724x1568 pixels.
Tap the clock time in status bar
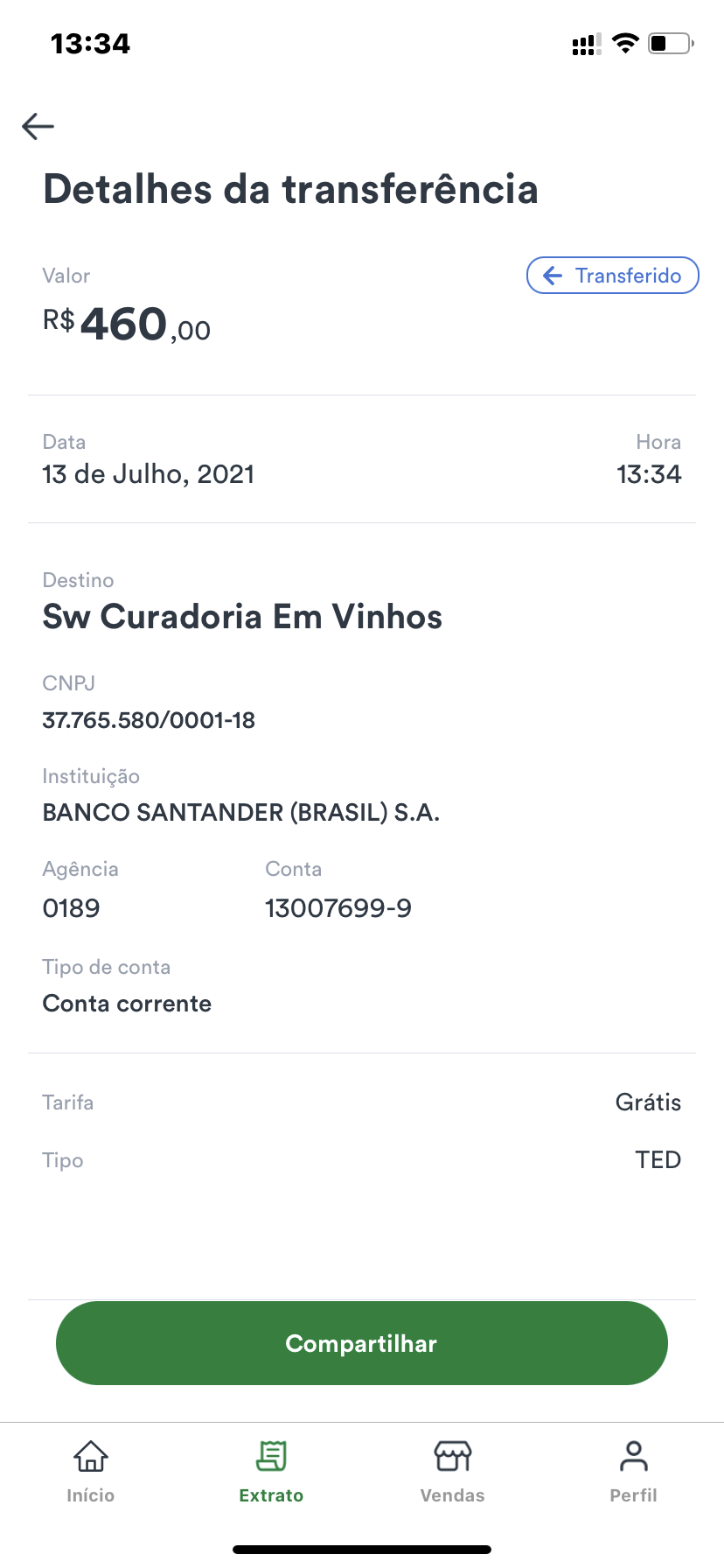pos(90,43)
